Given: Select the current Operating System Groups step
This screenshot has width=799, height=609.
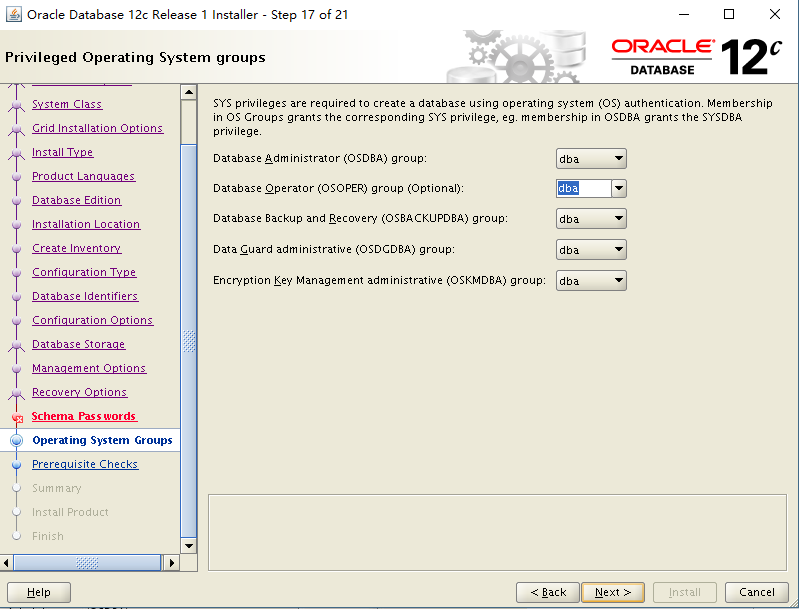Looking at the screenshot, I should pos(102,440).
